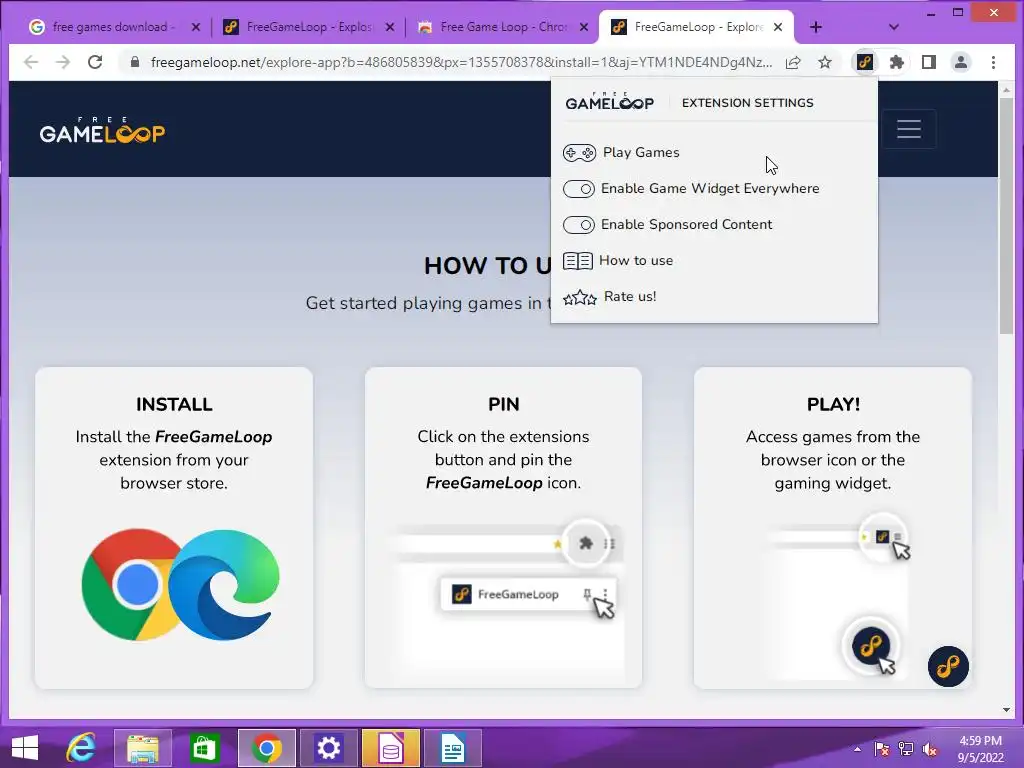Viewport: 1024px width, 768px height.
Task: Select Rate us! menu entry
Action: [630, 296]
